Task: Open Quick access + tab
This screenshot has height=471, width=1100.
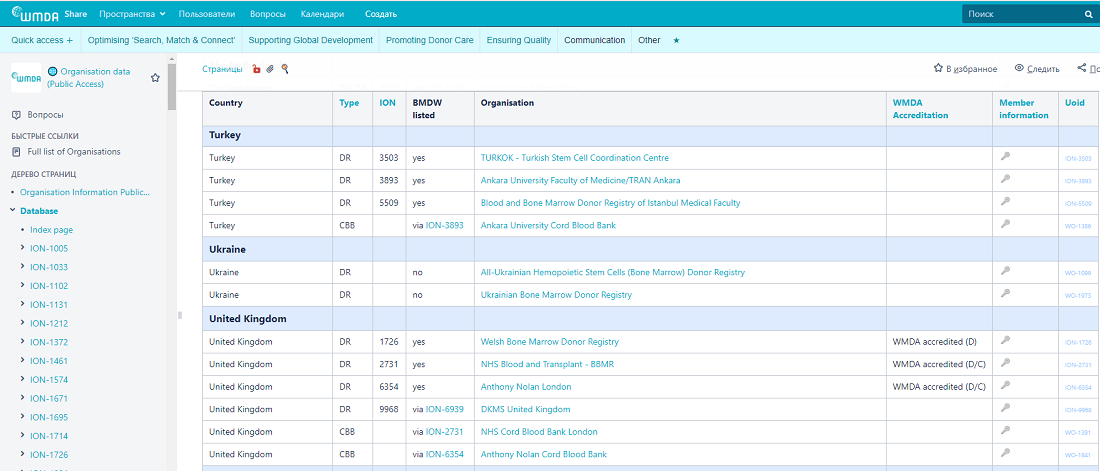Action: pyautogui.click(x=42, y=40)
